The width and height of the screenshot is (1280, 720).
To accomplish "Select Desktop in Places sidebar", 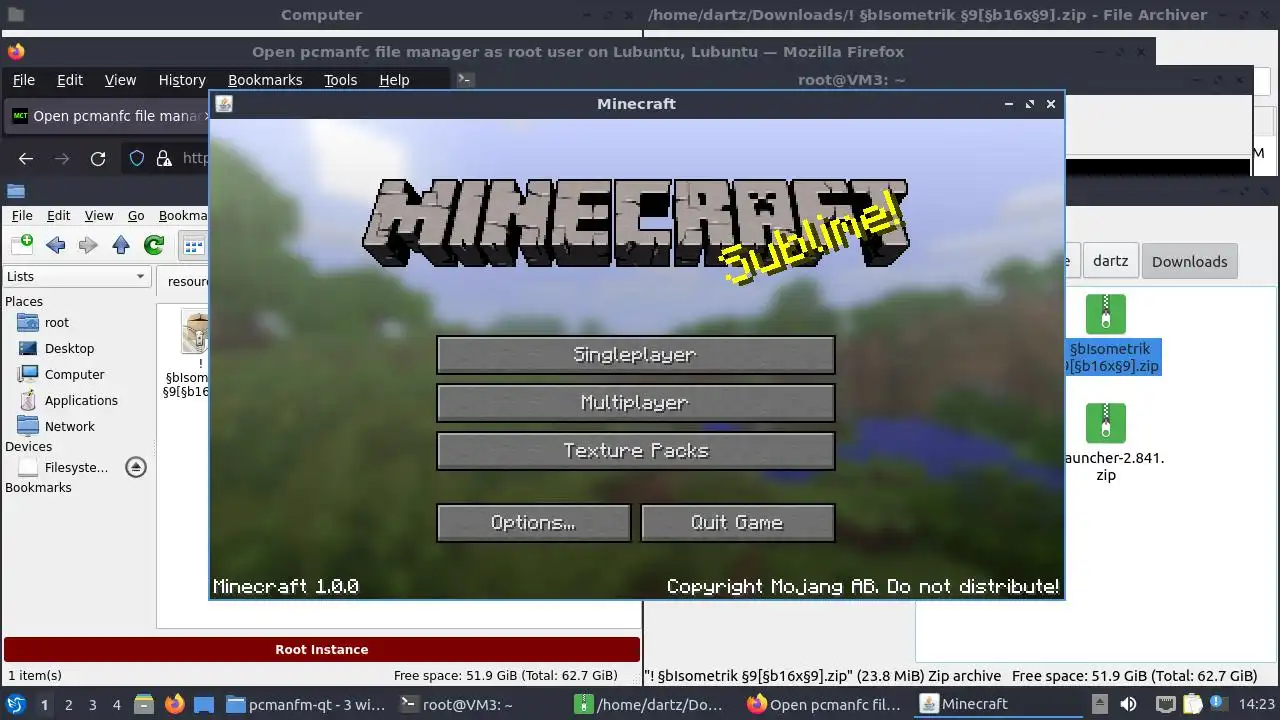I will [69, 349].
